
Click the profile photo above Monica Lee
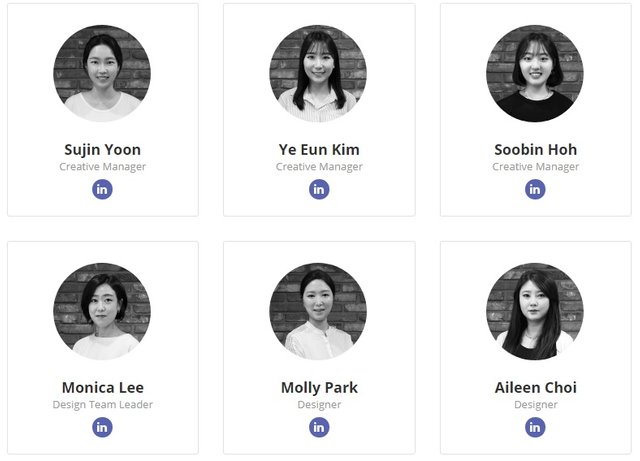102,311
